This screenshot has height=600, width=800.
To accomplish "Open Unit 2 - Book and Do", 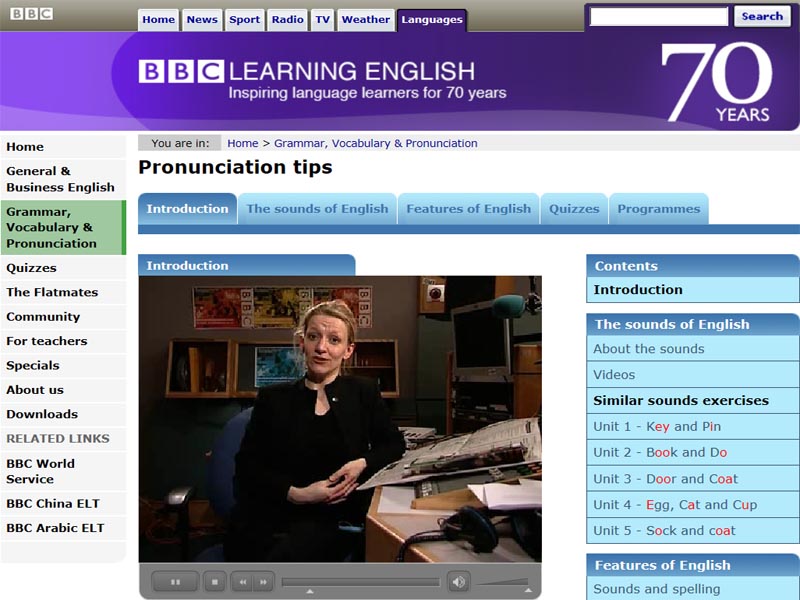I will click(693, 453).
